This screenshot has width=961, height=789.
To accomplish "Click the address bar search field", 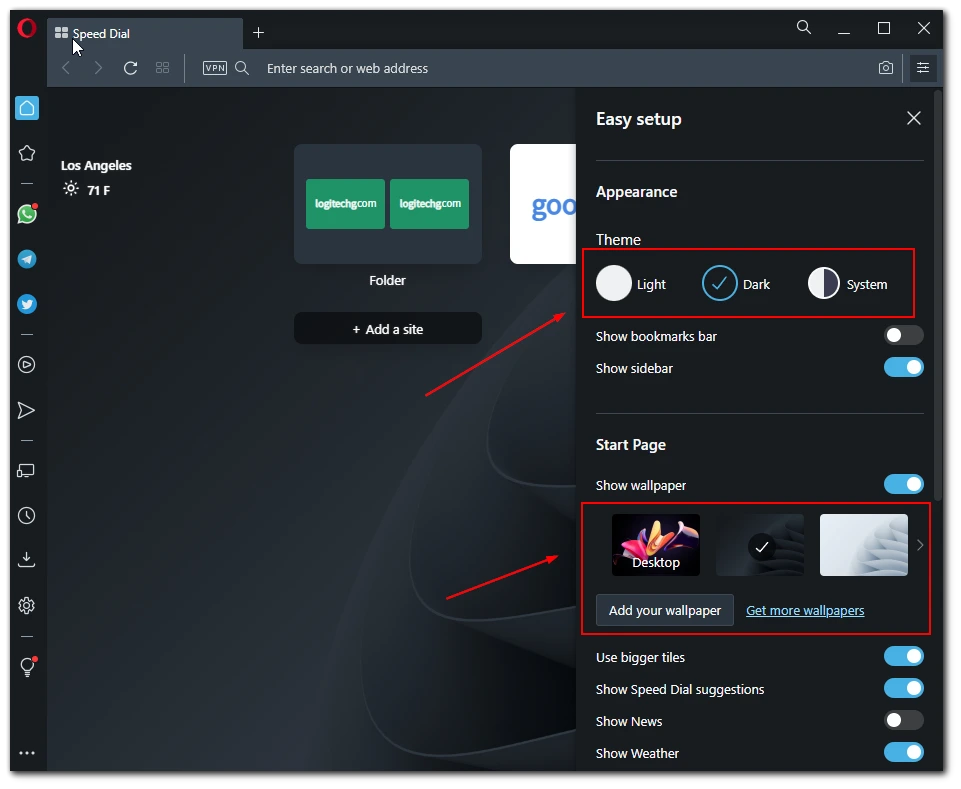I will pos(552,68).
